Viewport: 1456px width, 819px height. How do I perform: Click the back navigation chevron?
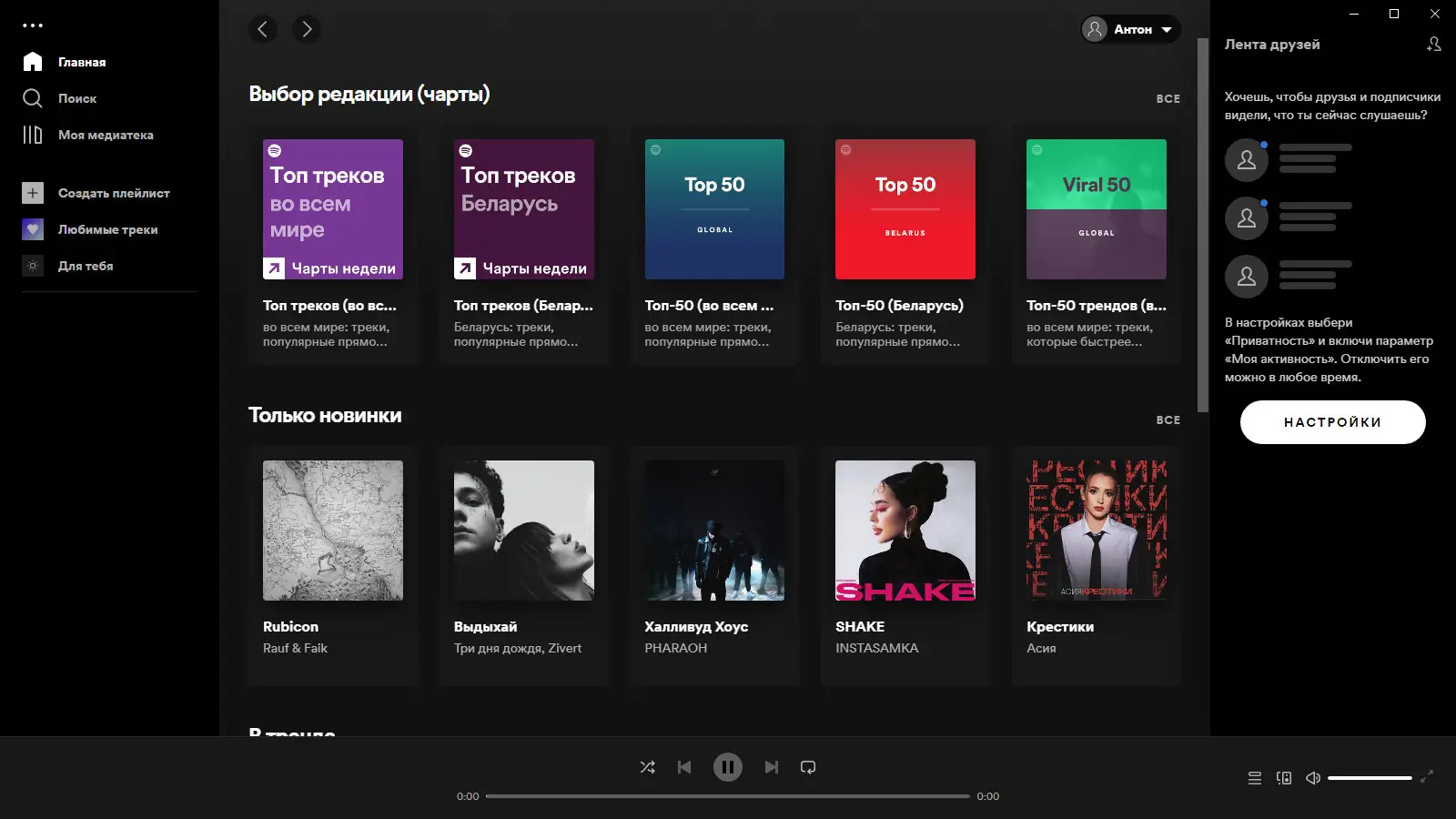263,29
